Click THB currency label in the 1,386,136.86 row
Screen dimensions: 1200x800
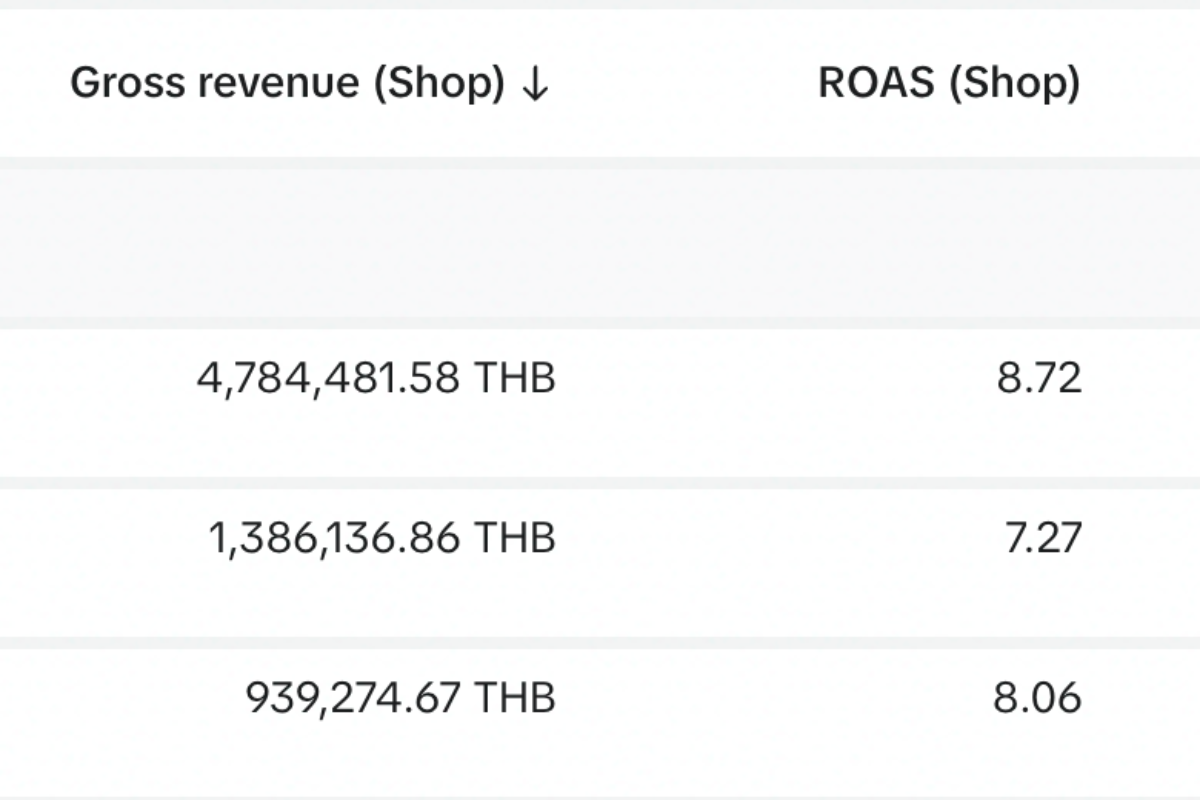tap(514, 539)
